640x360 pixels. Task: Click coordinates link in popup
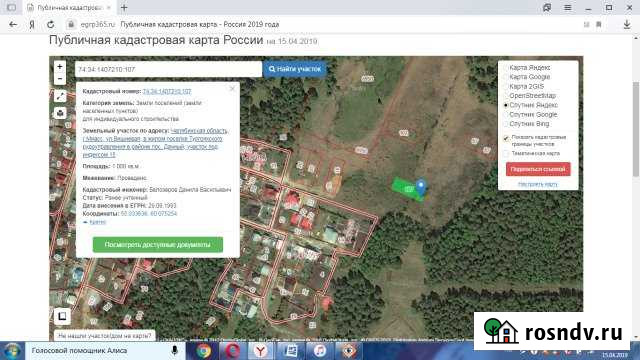pos(149,213)
